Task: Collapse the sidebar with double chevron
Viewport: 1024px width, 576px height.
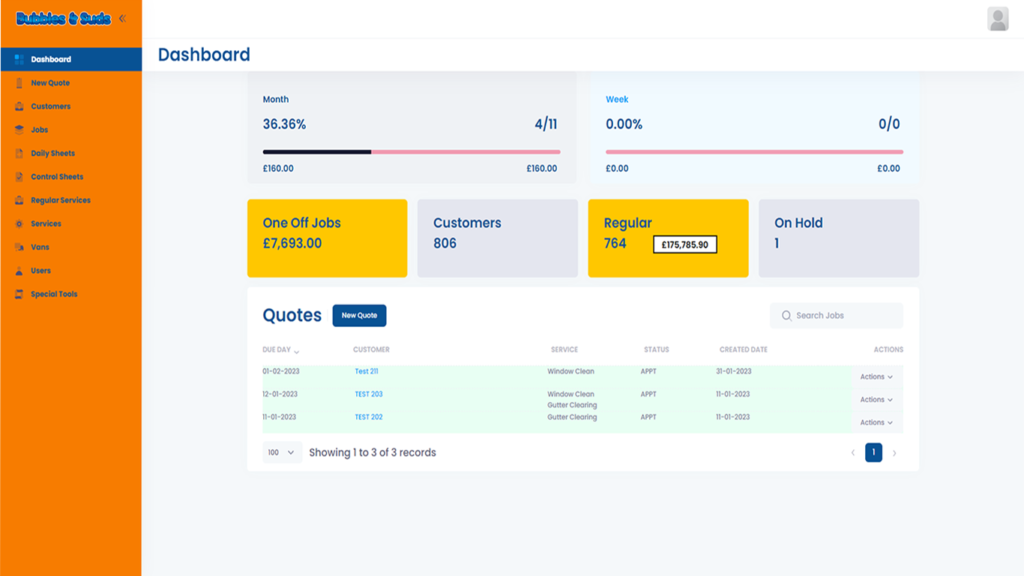Action: [122, 19]
